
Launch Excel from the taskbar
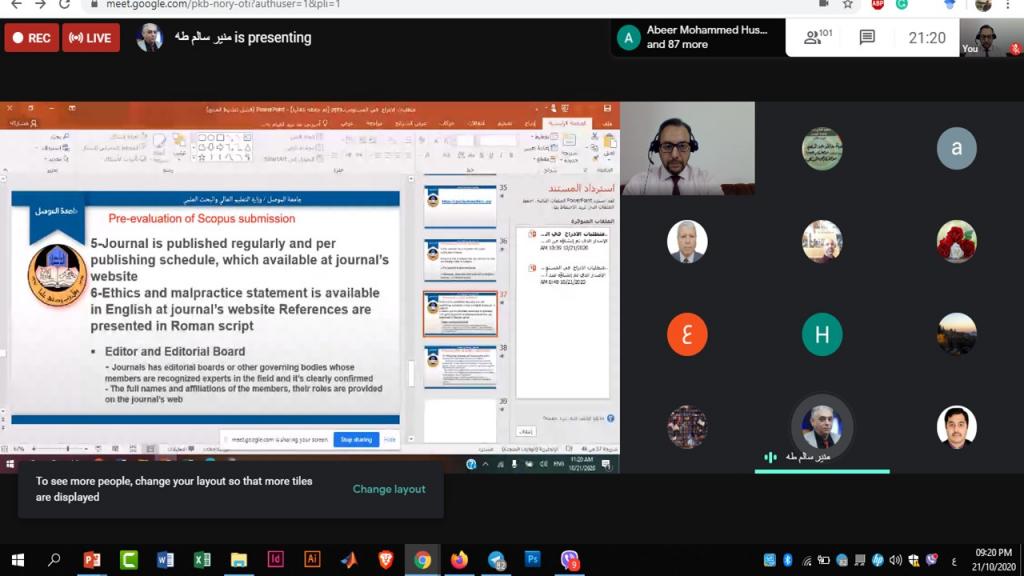[x=201, y=560]
